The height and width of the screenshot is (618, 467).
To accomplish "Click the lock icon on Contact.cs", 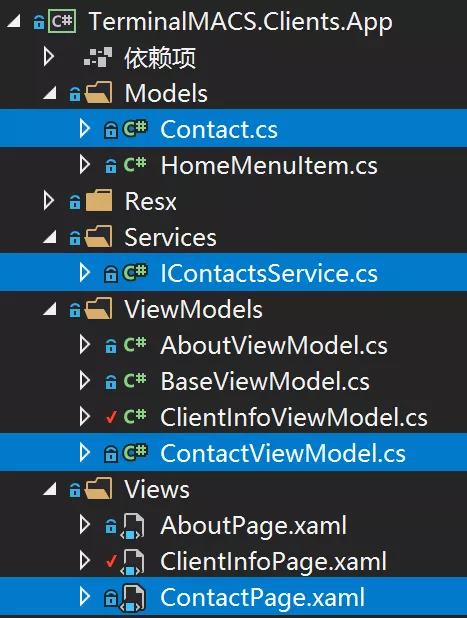I will pos(111,130).
